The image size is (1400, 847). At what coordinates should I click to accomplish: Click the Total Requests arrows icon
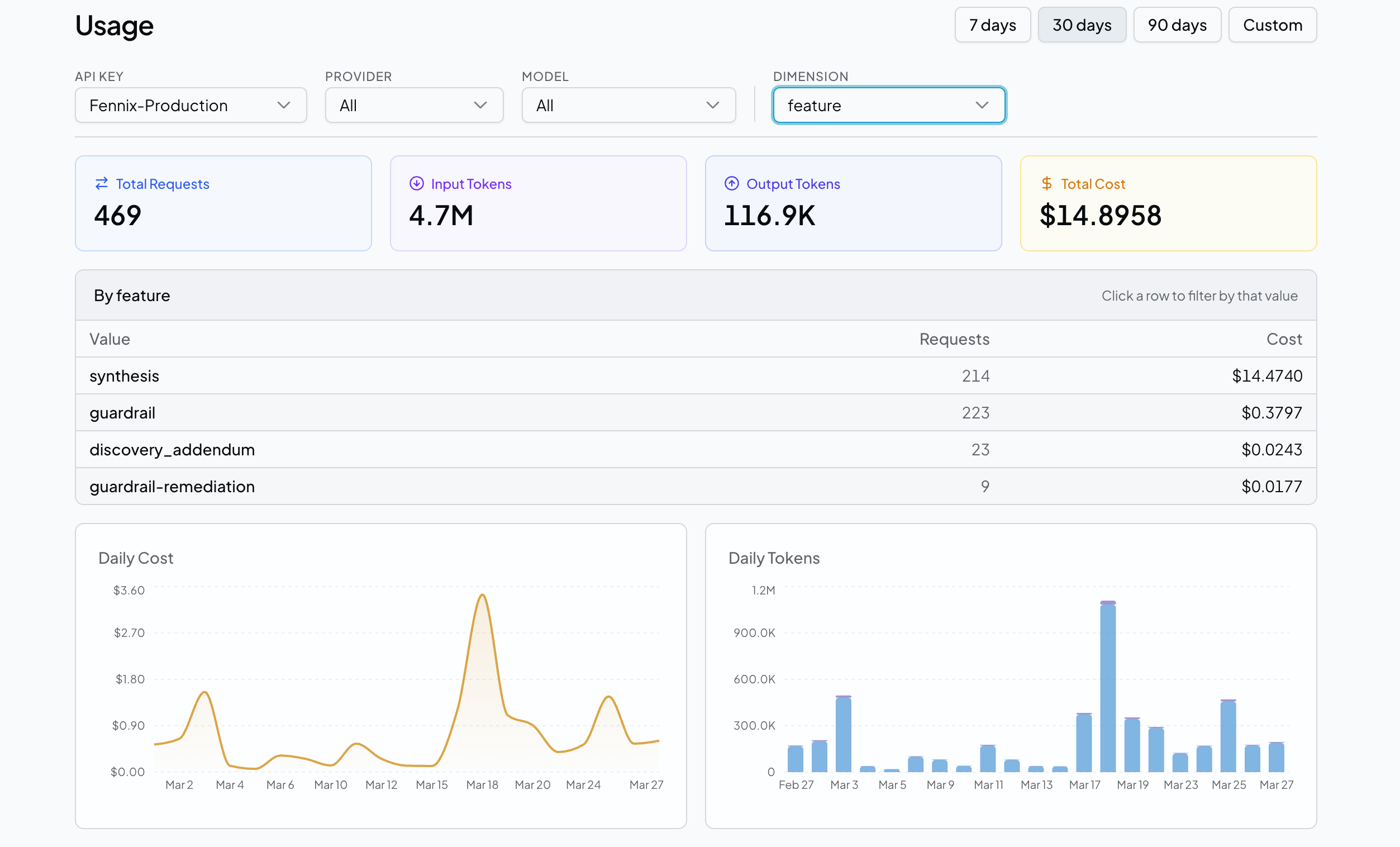coord(101,183)
